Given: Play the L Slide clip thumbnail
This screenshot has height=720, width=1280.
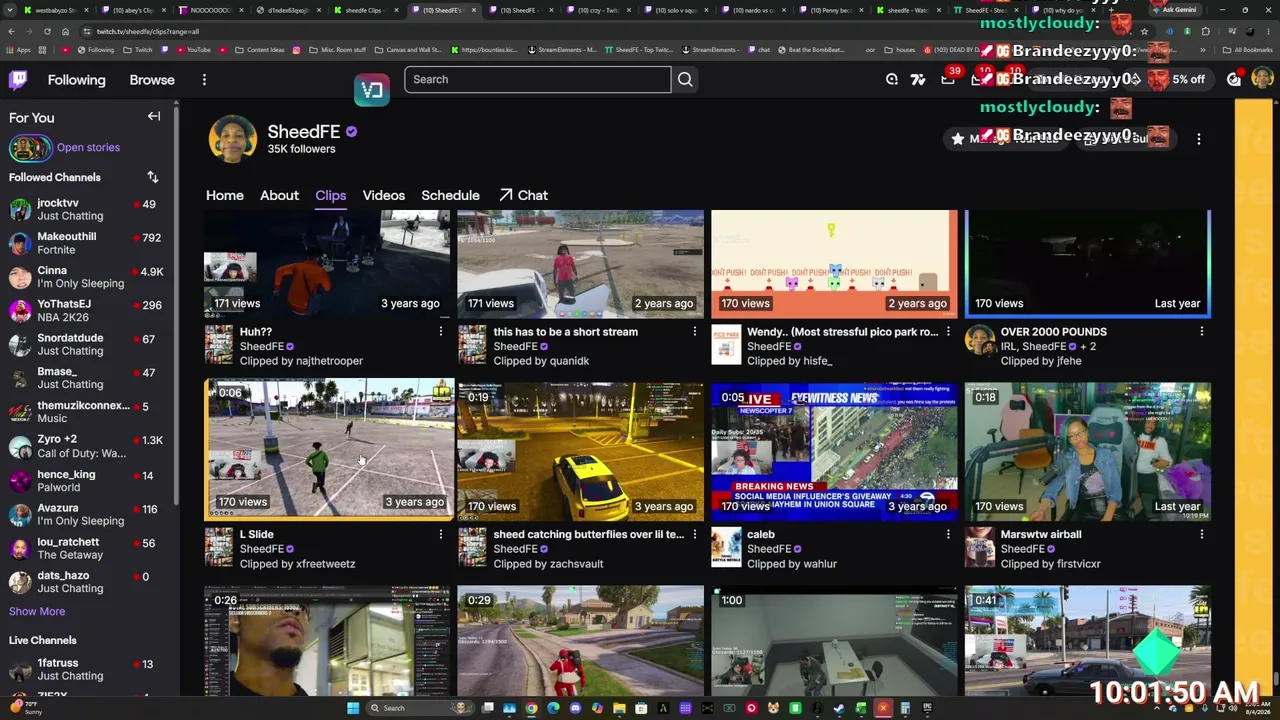Looking at the screenshot, I should point(329,449).
